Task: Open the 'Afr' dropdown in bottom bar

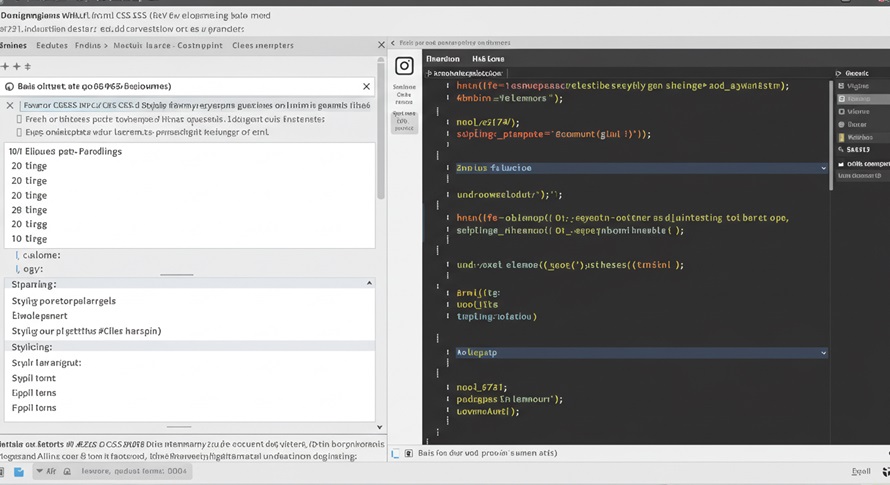Action: (40, 471)
